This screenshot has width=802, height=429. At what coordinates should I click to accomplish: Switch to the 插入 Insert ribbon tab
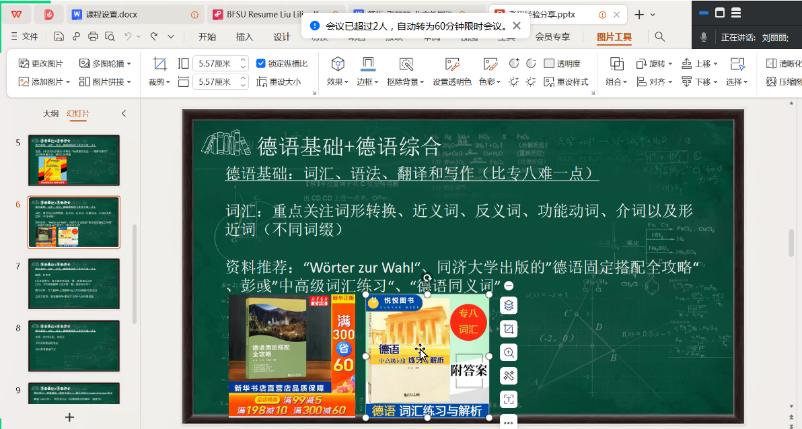[x=244, y=37]
